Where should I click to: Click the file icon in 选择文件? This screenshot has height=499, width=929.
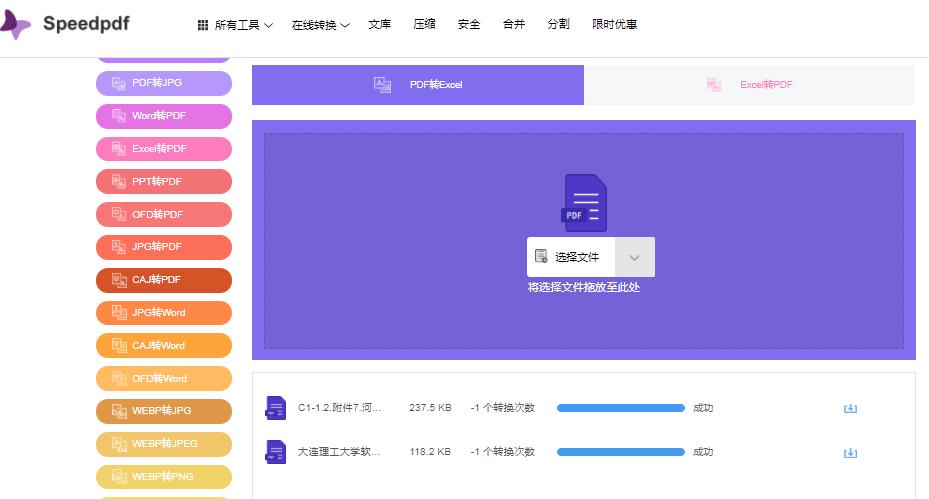pyautogui.click(x=541, y=256)
